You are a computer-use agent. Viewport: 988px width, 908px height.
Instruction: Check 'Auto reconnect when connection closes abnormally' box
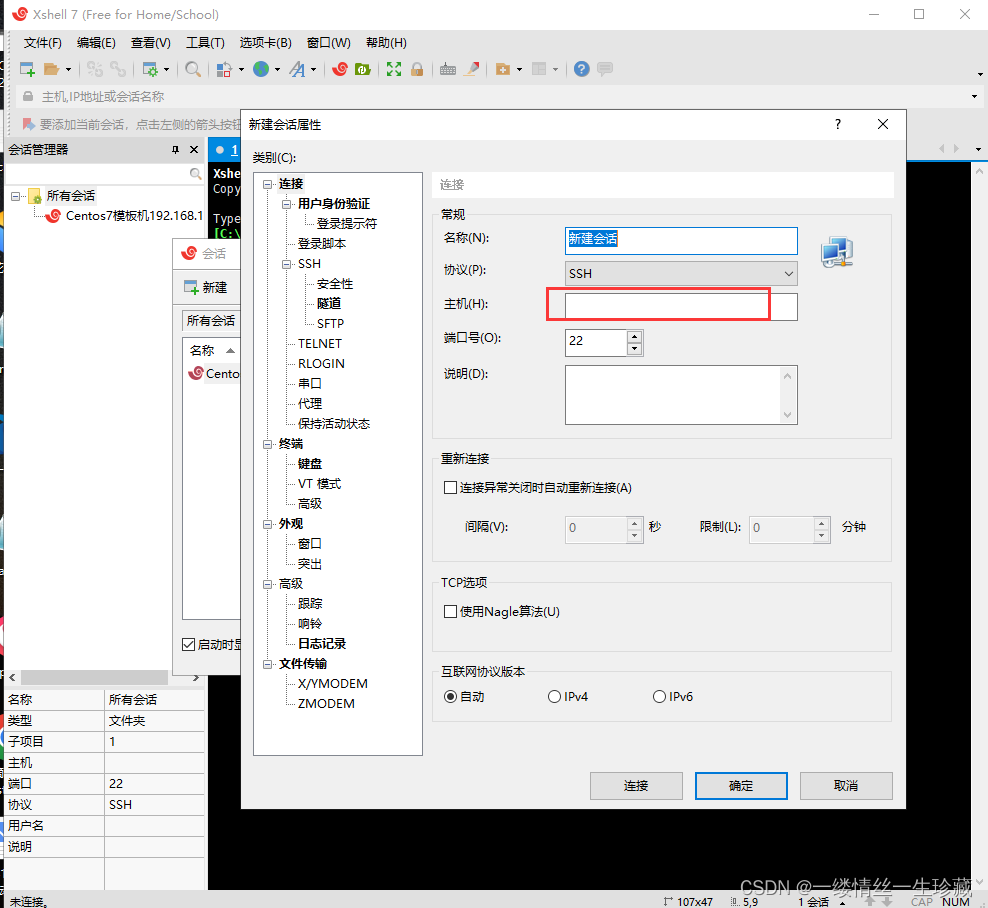point(450,488)
